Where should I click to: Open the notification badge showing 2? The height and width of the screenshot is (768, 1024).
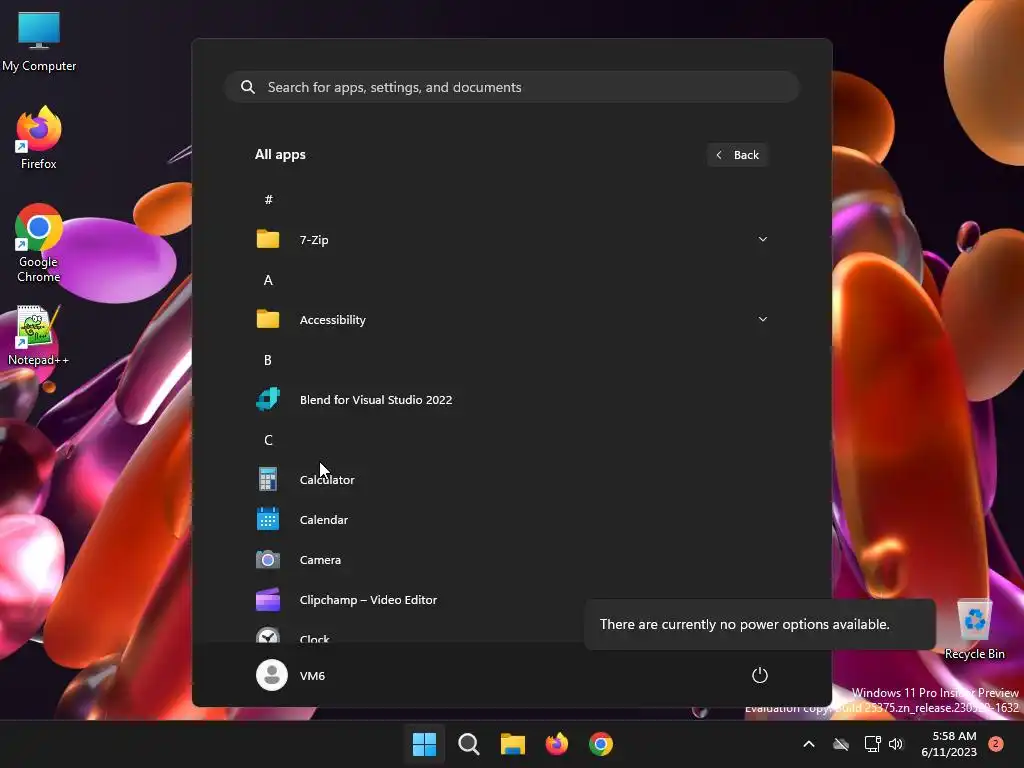(x=996, y=744)
